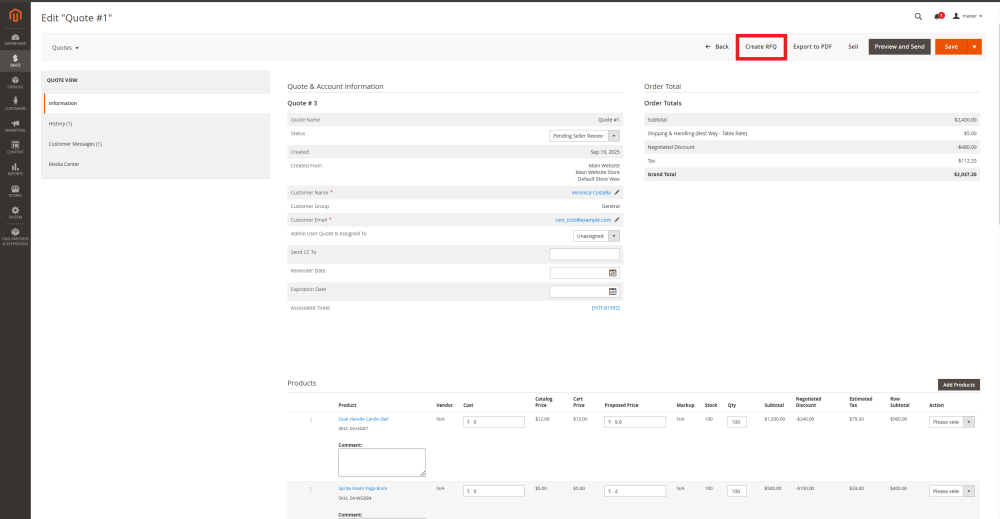Open the Save button dropdown arrow

coord(974,47)
